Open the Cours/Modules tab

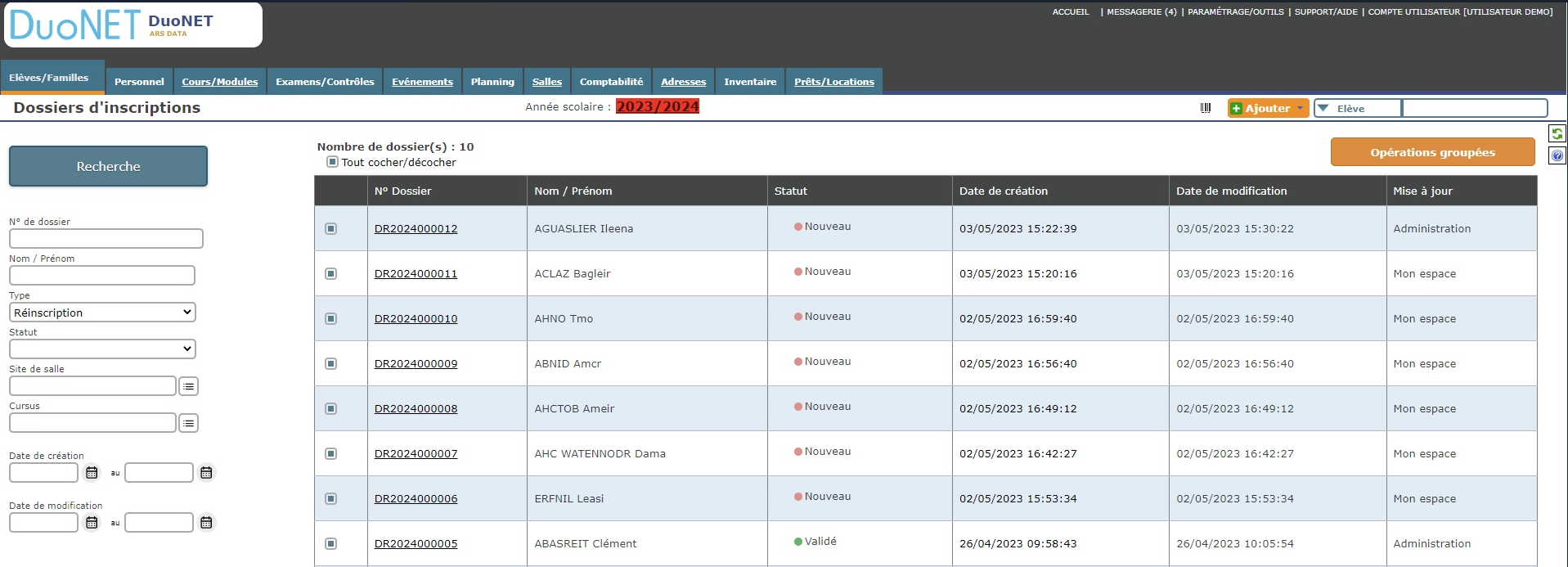219,81
